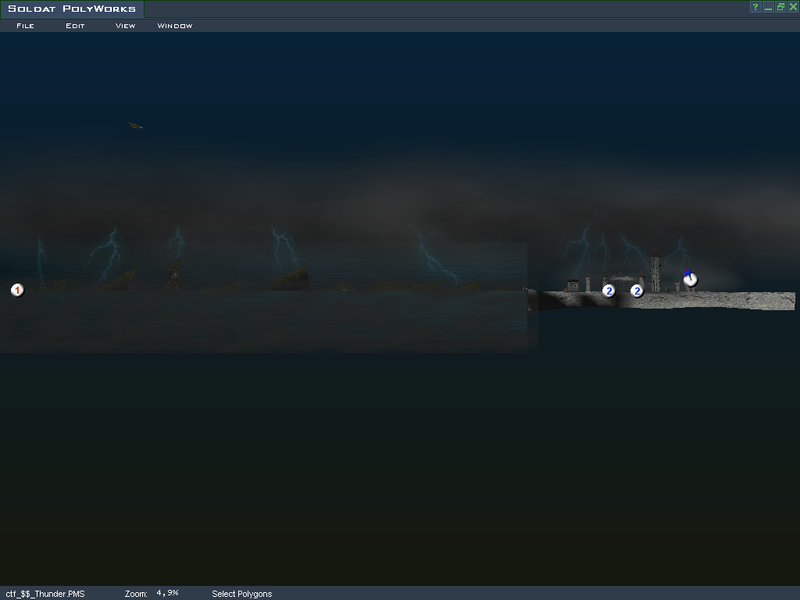This screenshot has width=800, height=600.
Task: Select the left blue 2 spawn marker
Action: click(x=609, y=291)
